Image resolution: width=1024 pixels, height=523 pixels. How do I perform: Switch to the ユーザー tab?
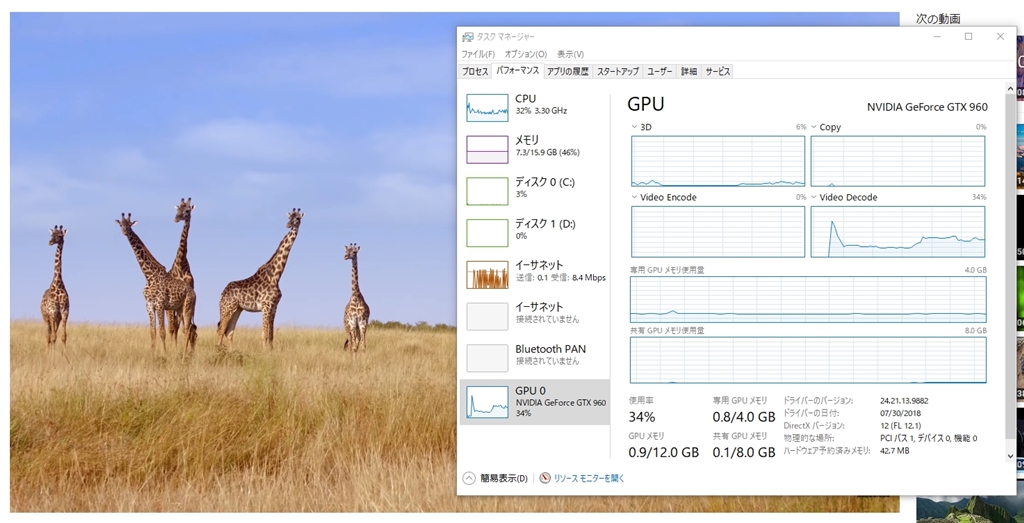660,72
